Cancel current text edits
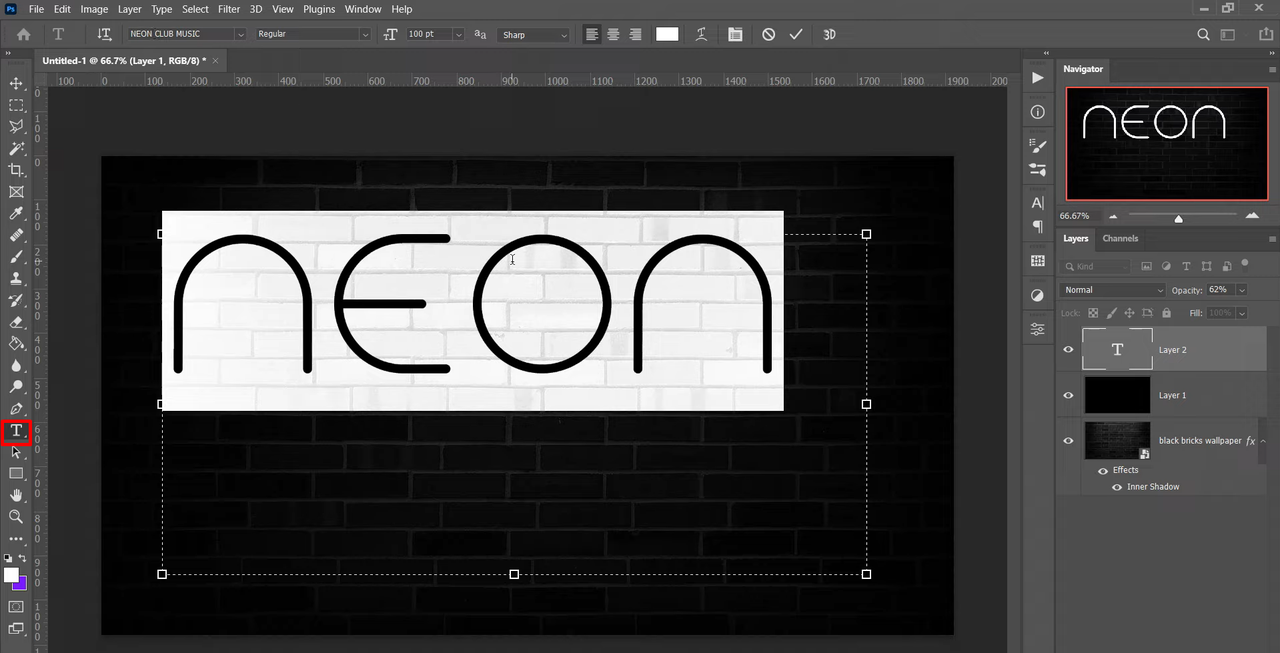Viewport: 1280px width, 653px height. tap(768, 34)
